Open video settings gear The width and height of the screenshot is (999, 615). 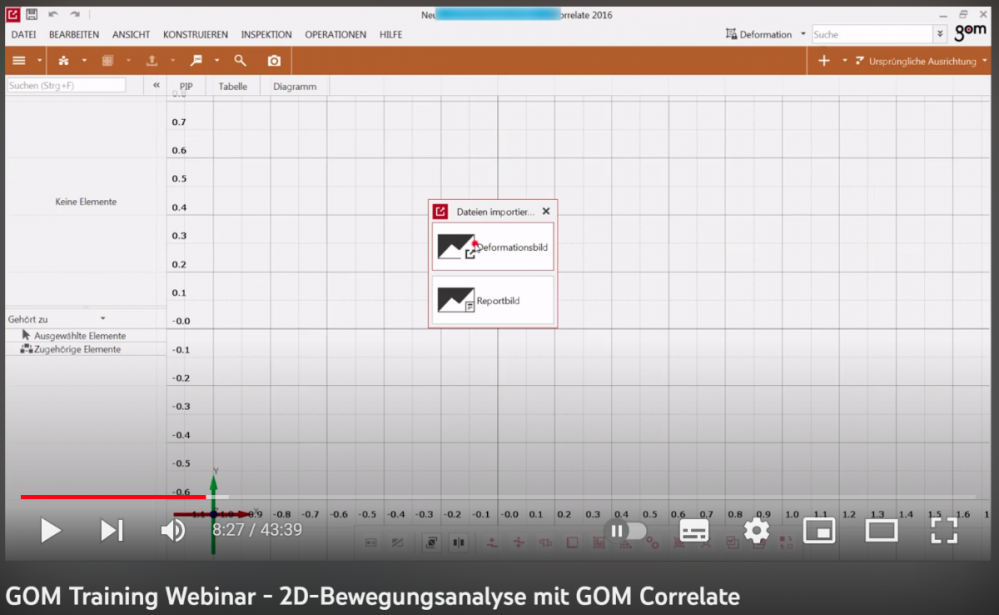756,530
